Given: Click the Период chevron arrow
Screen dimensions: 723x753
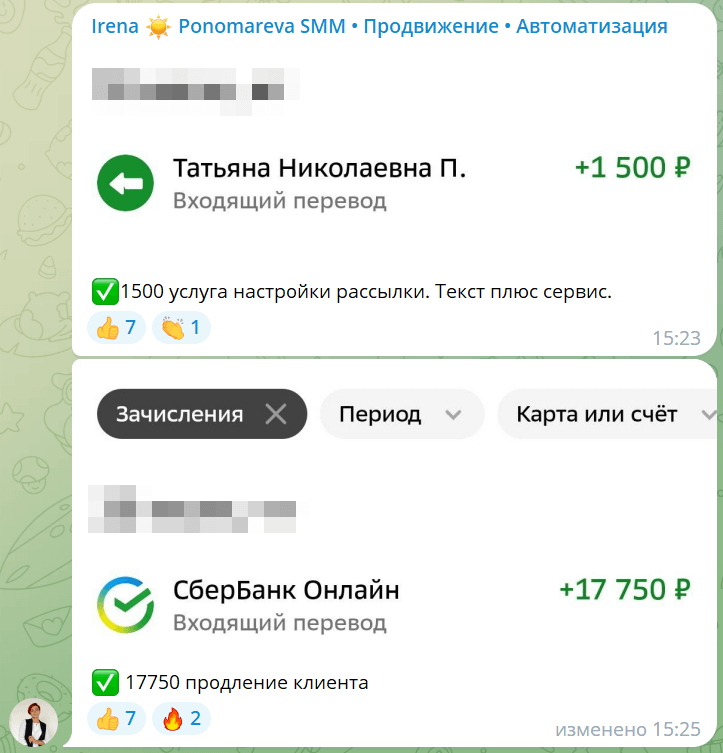Looking at the screenshot, I should (453, 414).
